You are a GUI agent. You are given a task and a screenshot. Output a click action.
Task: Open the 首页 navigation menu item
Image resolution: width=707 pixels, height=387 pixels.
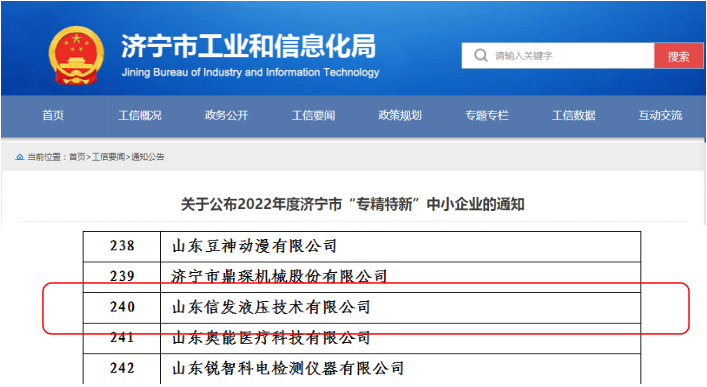pyautogui.click(x=53, y=115)
